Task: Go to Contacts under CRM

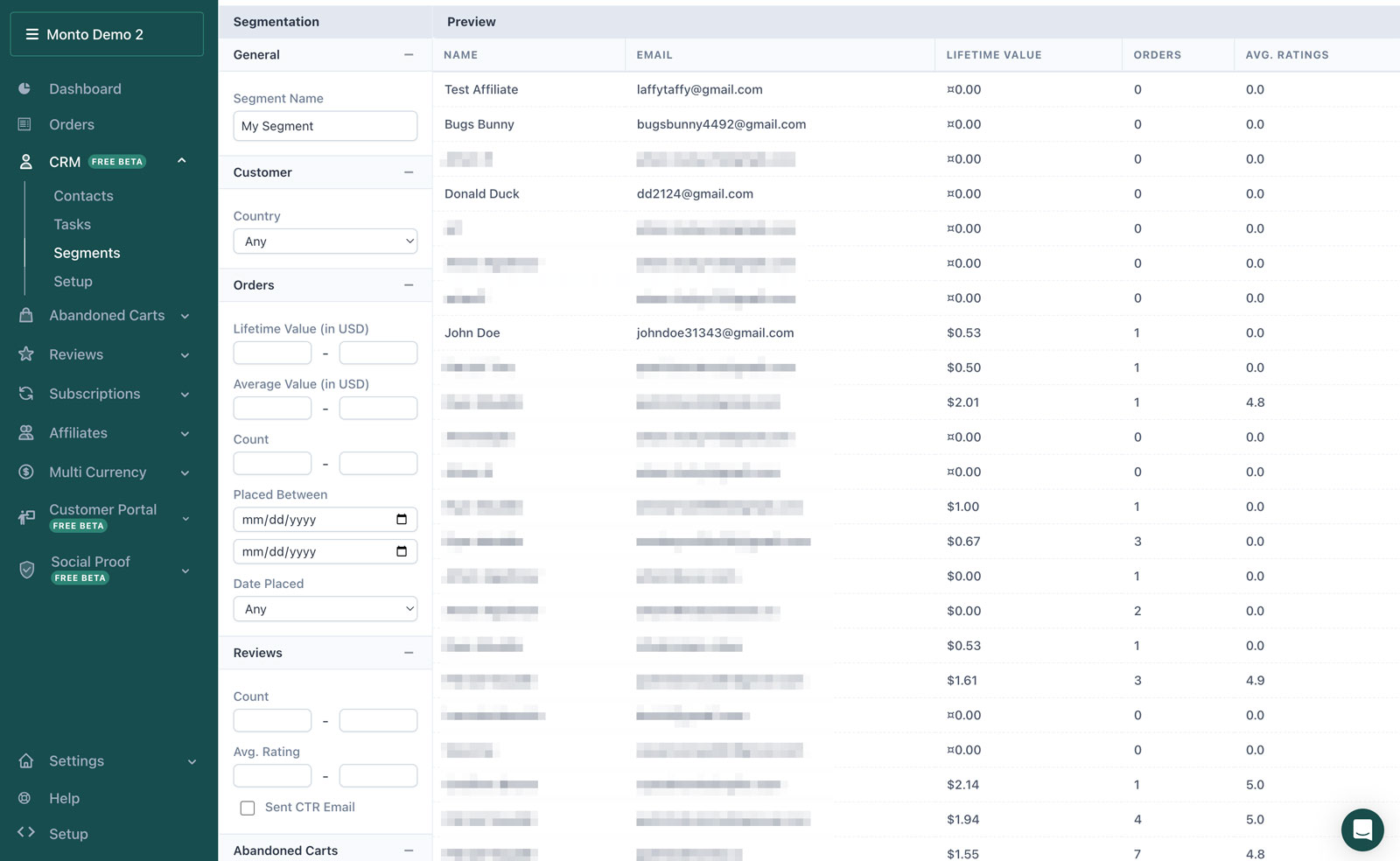Action: (x=83, y=196)
